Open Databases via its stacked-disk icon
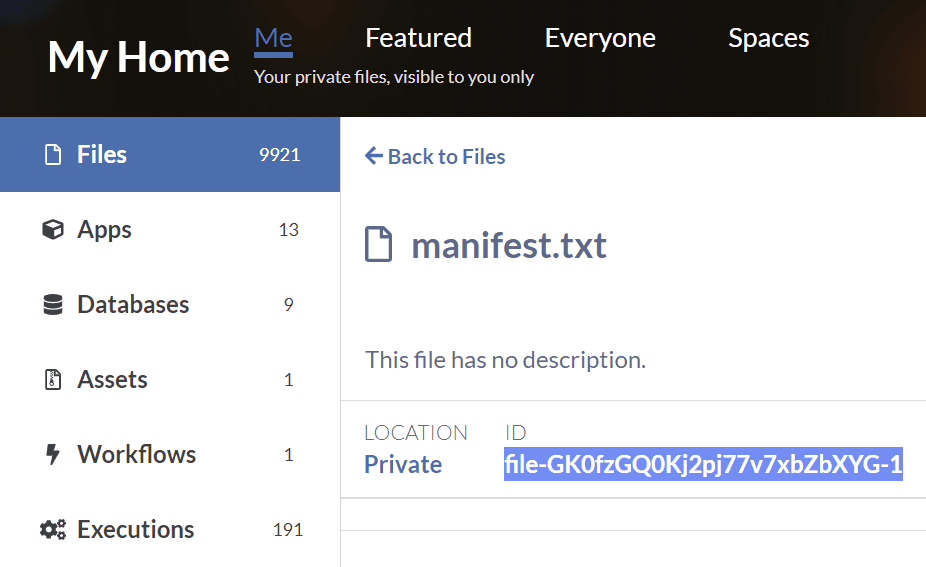Image resolution: width=926 pixels, height=567 pixels. point(53,305)
